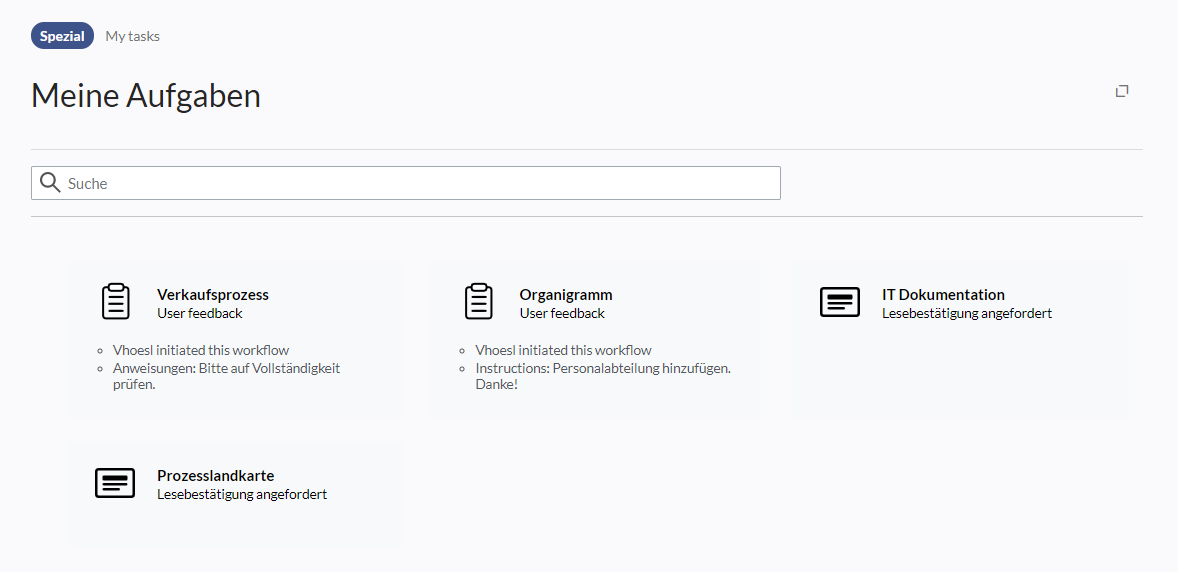Click the Meine Aufgaben heading
The width and height of the screenshot is (1178, 572).
pyautogui.click(x=146, y=96)
